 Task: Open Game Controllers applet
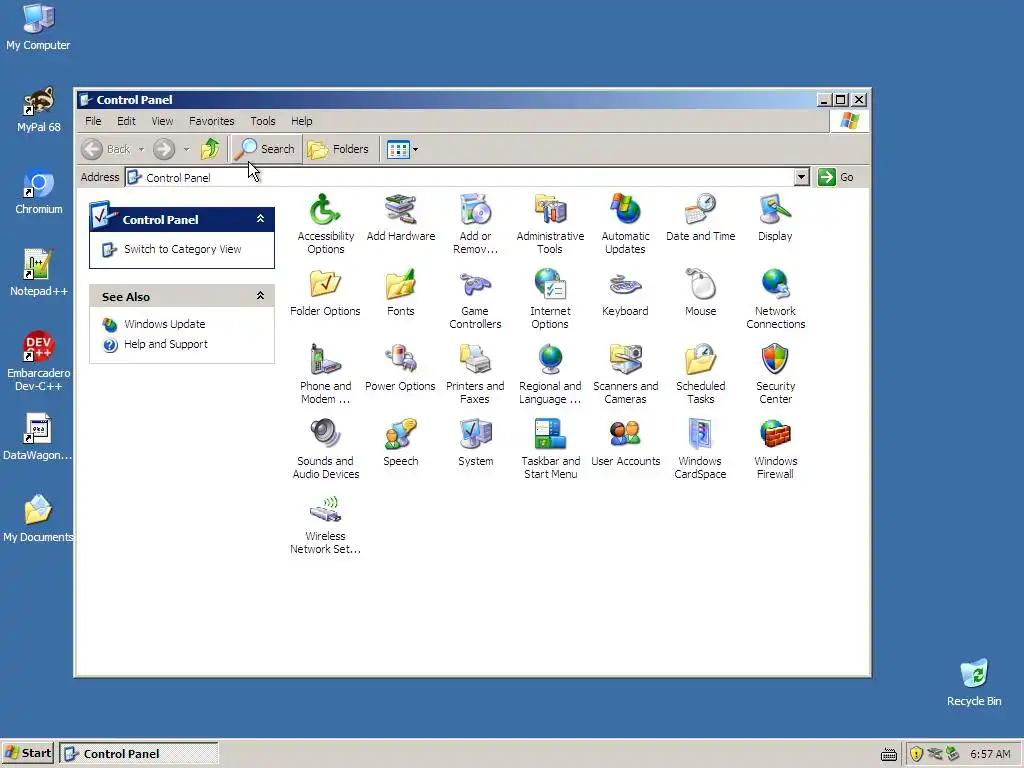pos(475,299)
